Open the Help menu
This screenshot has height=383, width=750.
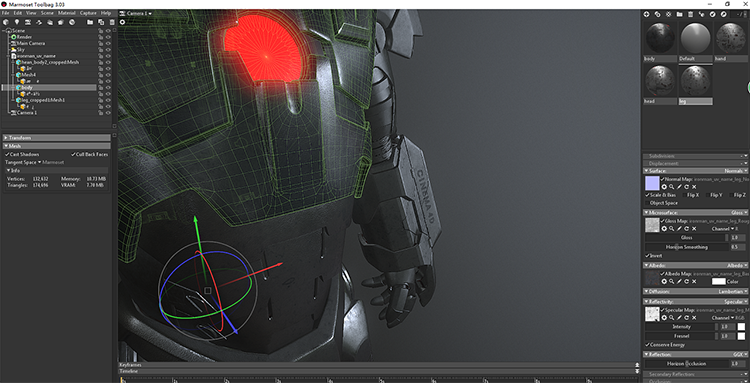106,13
